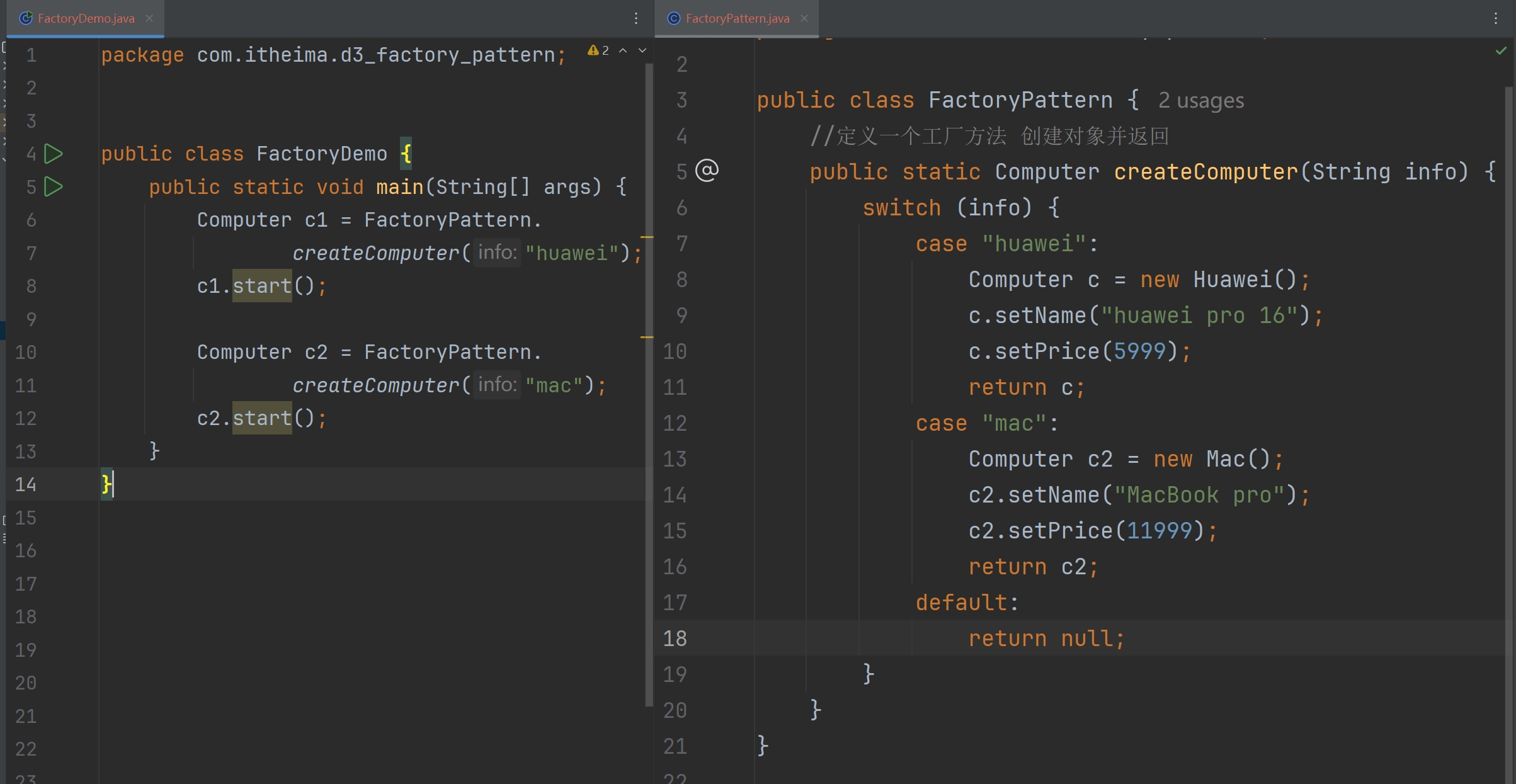
Task: Click warning stripe mark near line 7
Action: coord(647,237)
